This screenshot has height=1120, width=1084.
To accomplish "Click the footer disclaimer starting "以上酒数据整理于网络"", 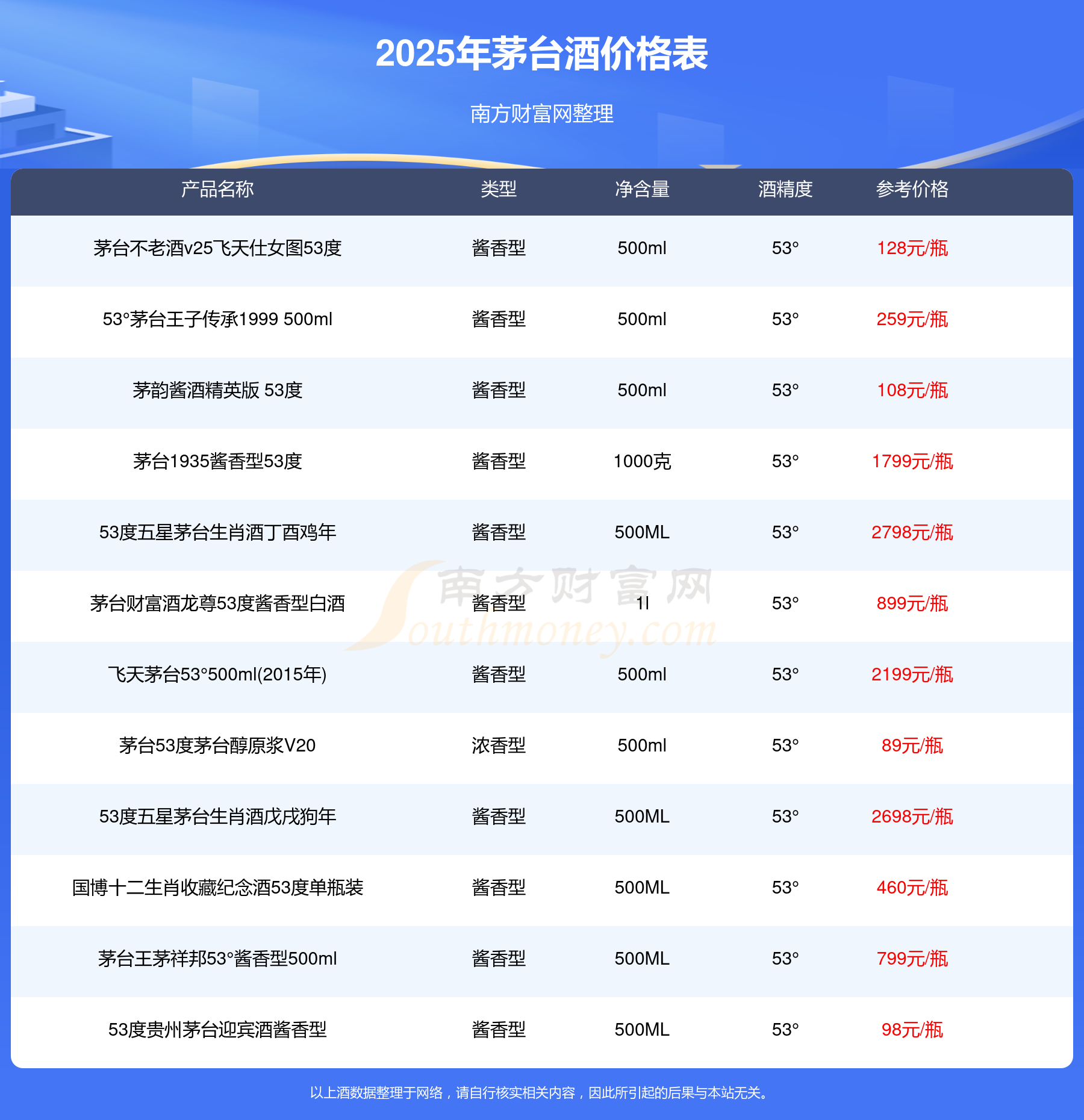I will [x=541, y=1093].
